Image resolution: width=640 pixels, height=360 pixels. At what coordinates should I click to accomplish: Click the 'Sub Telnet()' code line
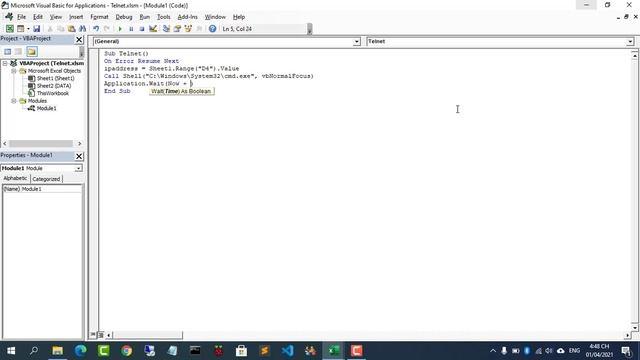(x=126, y=53)
